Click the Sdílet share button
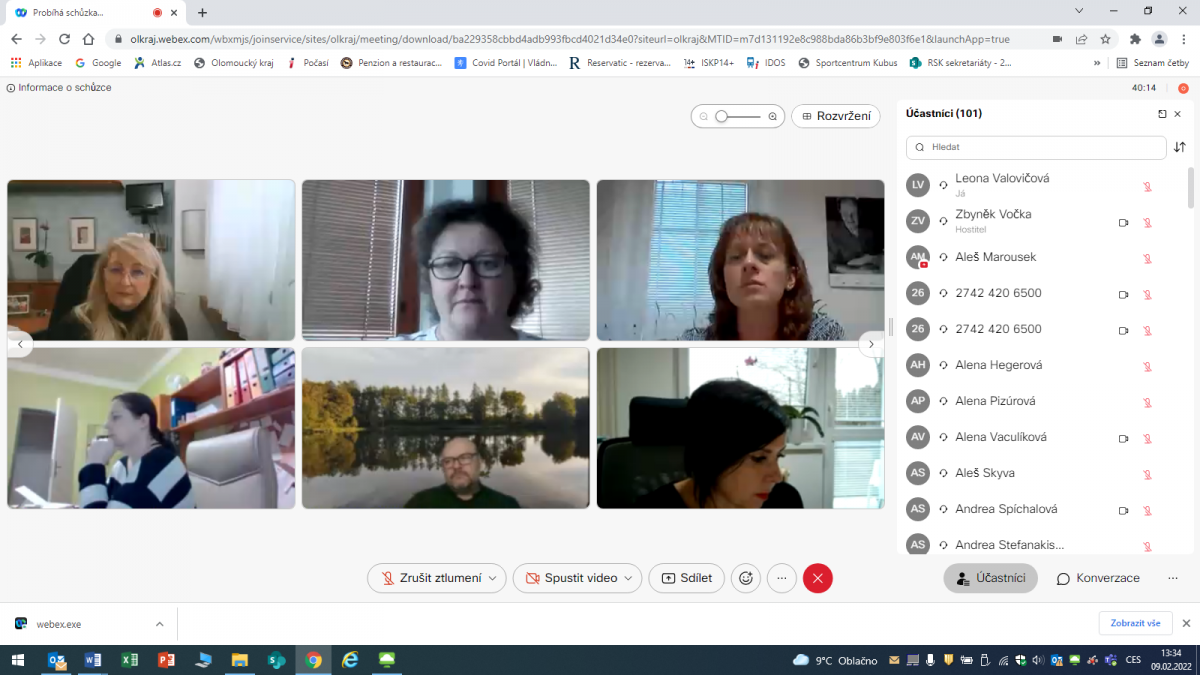This screenshot has height=675, width=1200. 686,578
